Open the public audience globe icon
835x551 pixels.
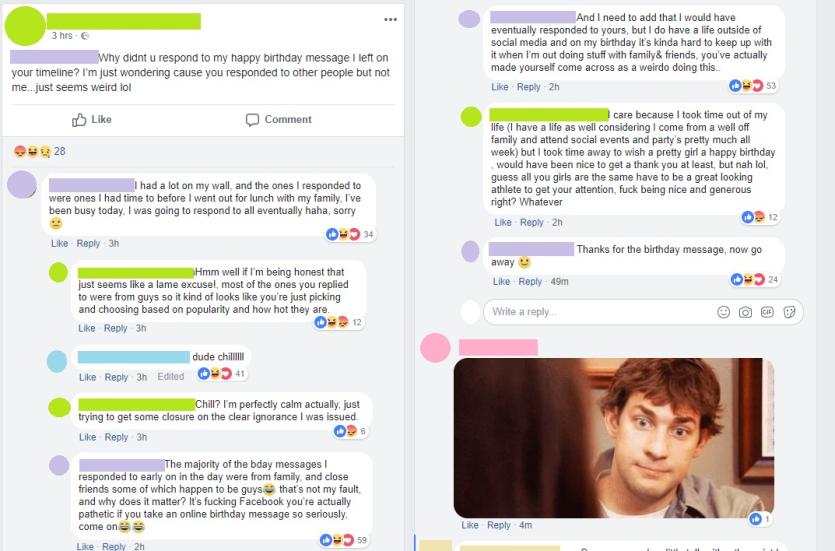pos(85,36)
